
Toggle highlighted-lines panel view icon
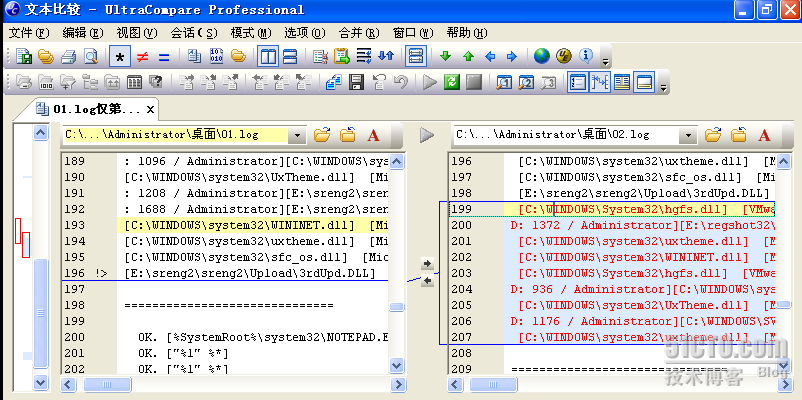pos(622,82)
